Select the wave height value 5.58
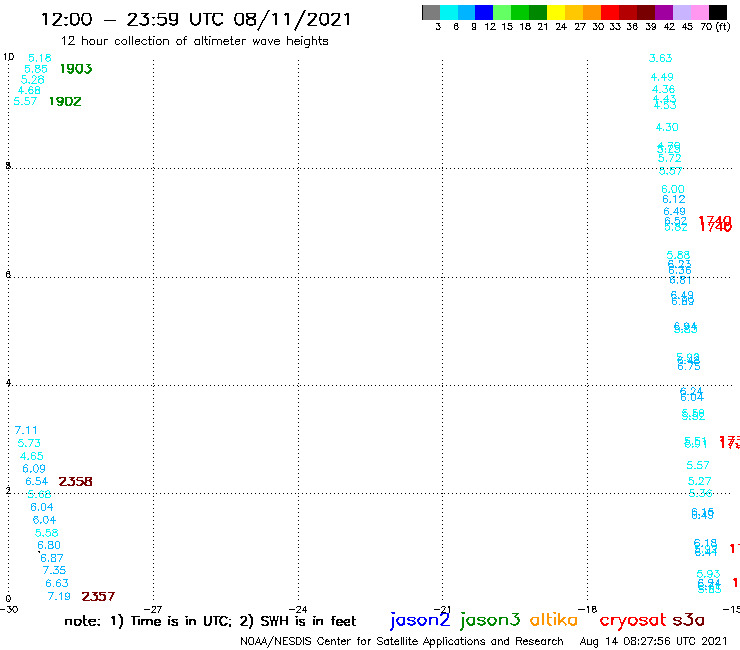The image size is (740, 650). coord(47,533)
